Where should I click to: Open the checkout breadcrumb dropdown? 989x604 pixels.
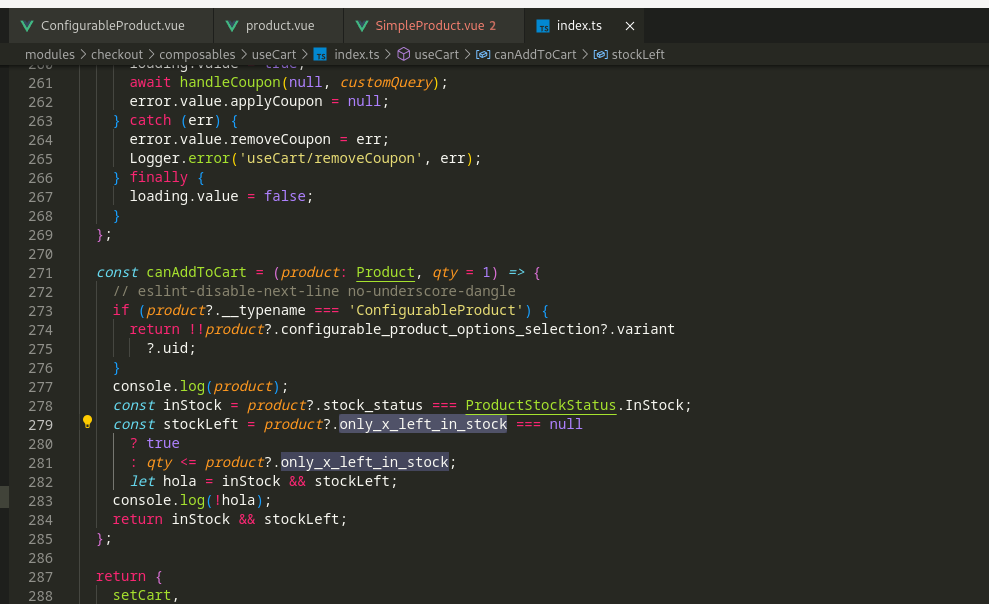(x=117, y=54)
